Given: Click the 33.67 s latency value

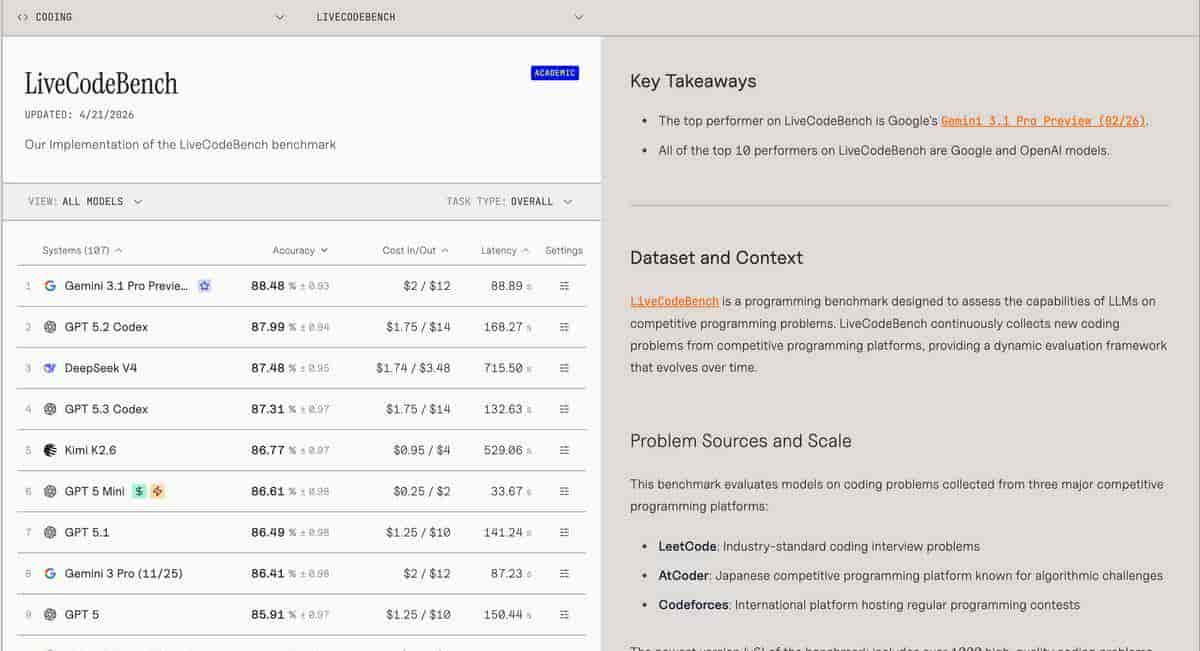Looking at the screenshot, I should 510,491.
